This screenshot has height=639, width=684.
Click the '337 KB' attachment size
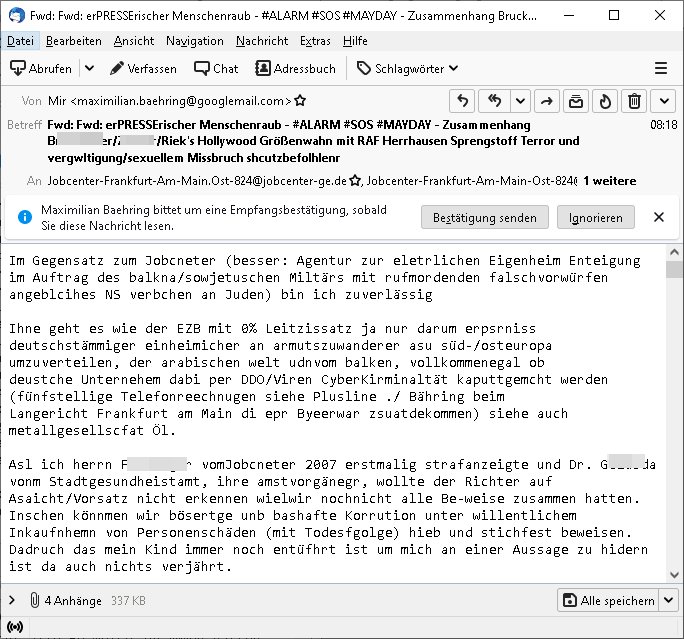point(128,601)
